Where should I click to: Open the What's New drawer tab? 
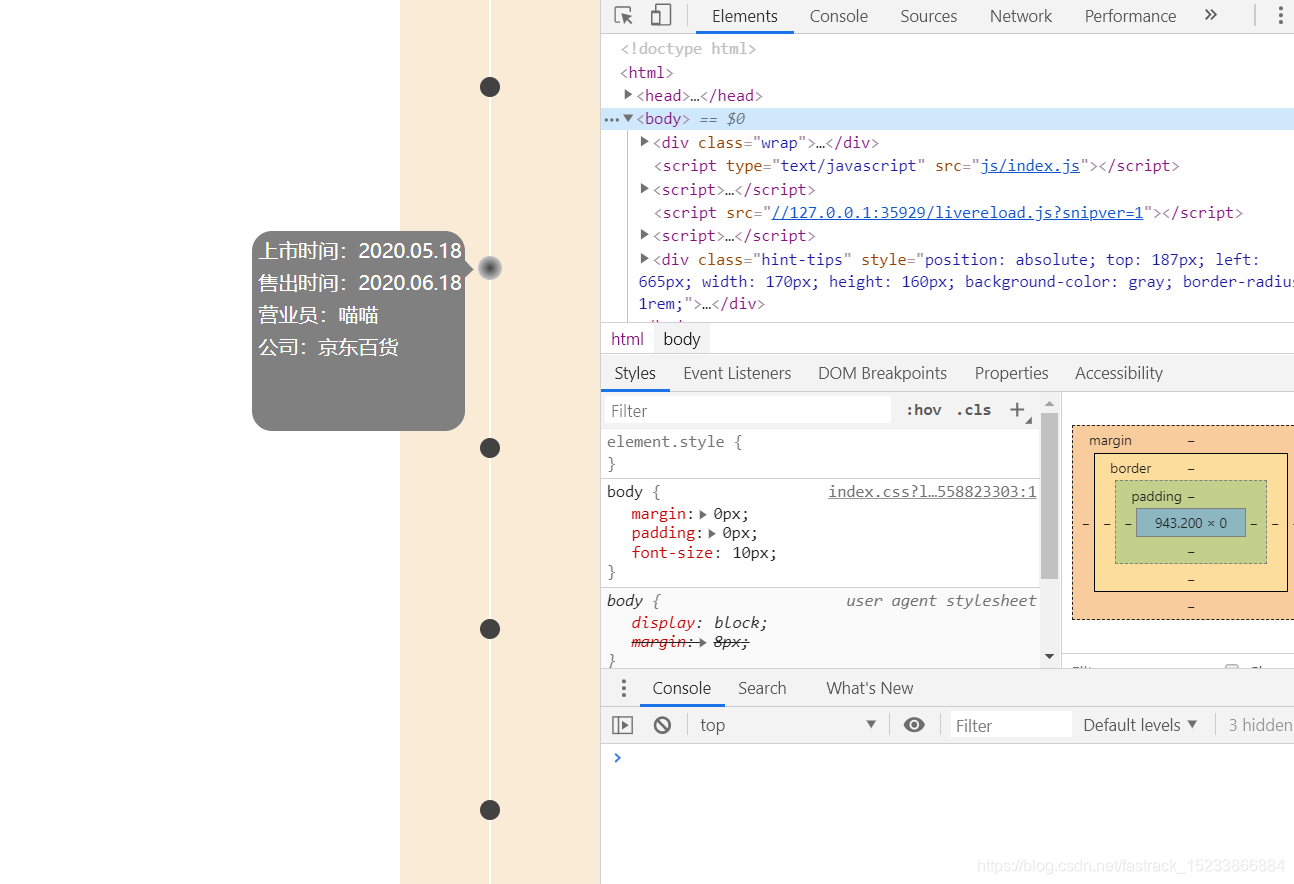[869, 688]
